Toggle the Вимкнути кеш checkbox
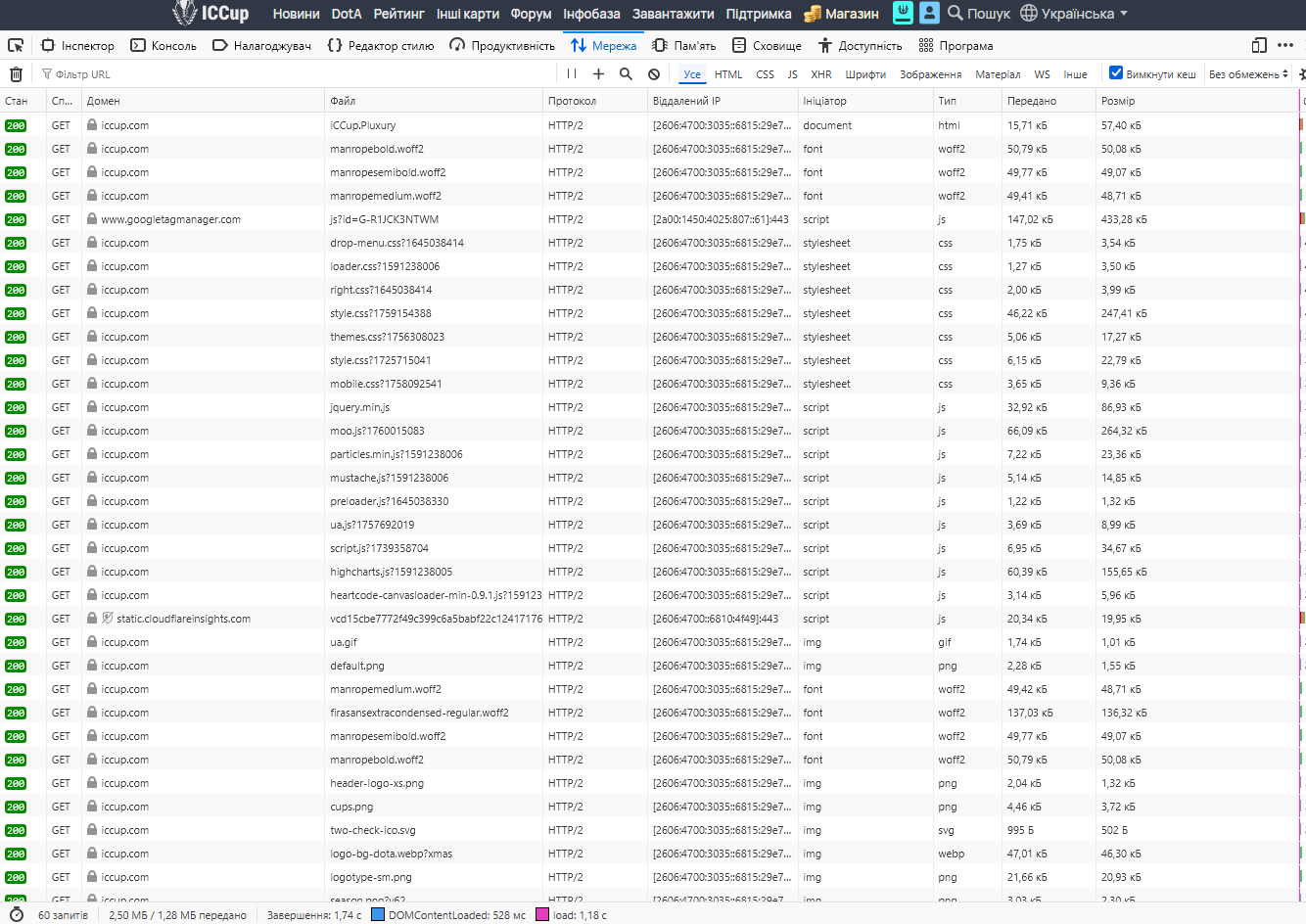 (x=1116, y=73)
